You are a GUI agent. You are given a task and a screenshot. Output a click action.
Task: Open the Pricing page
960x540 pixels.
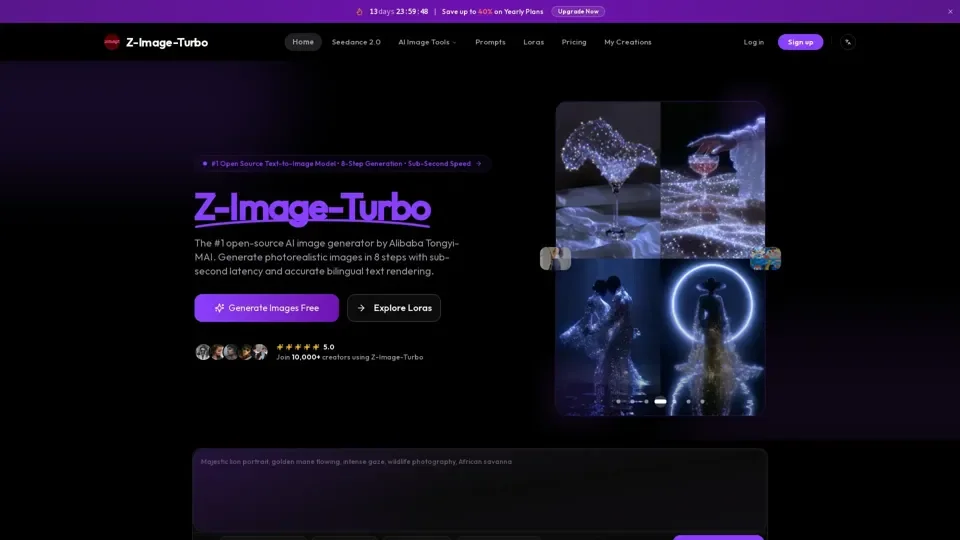574,42
